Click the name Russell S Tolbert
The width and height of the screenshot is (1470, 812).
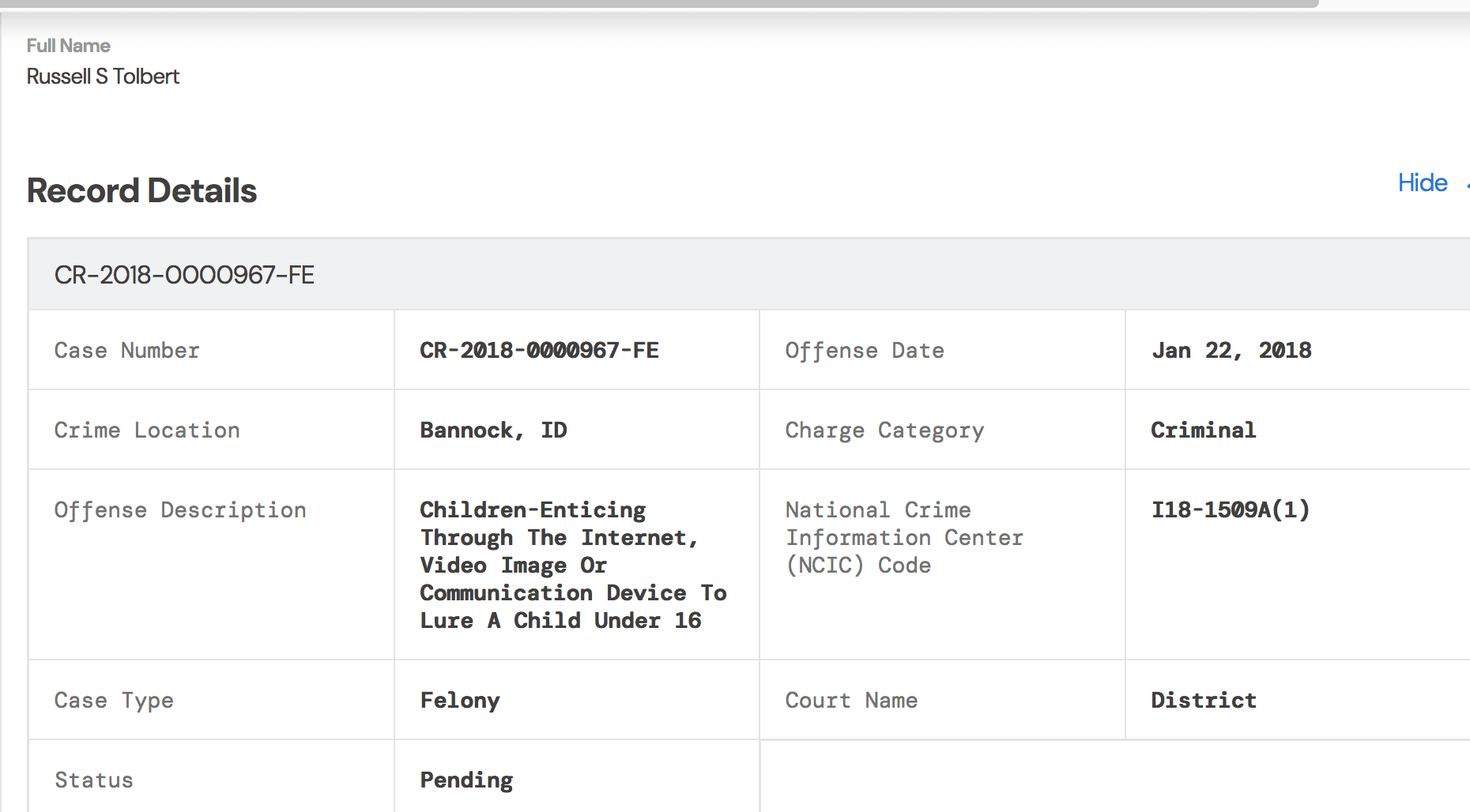[x=103, y=77]
